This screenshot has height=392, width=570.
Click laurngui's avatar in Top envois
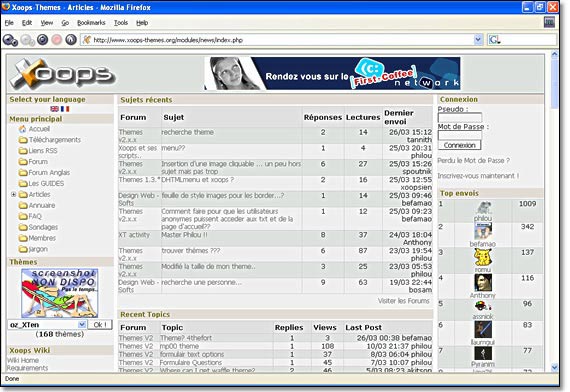[483, 330]
